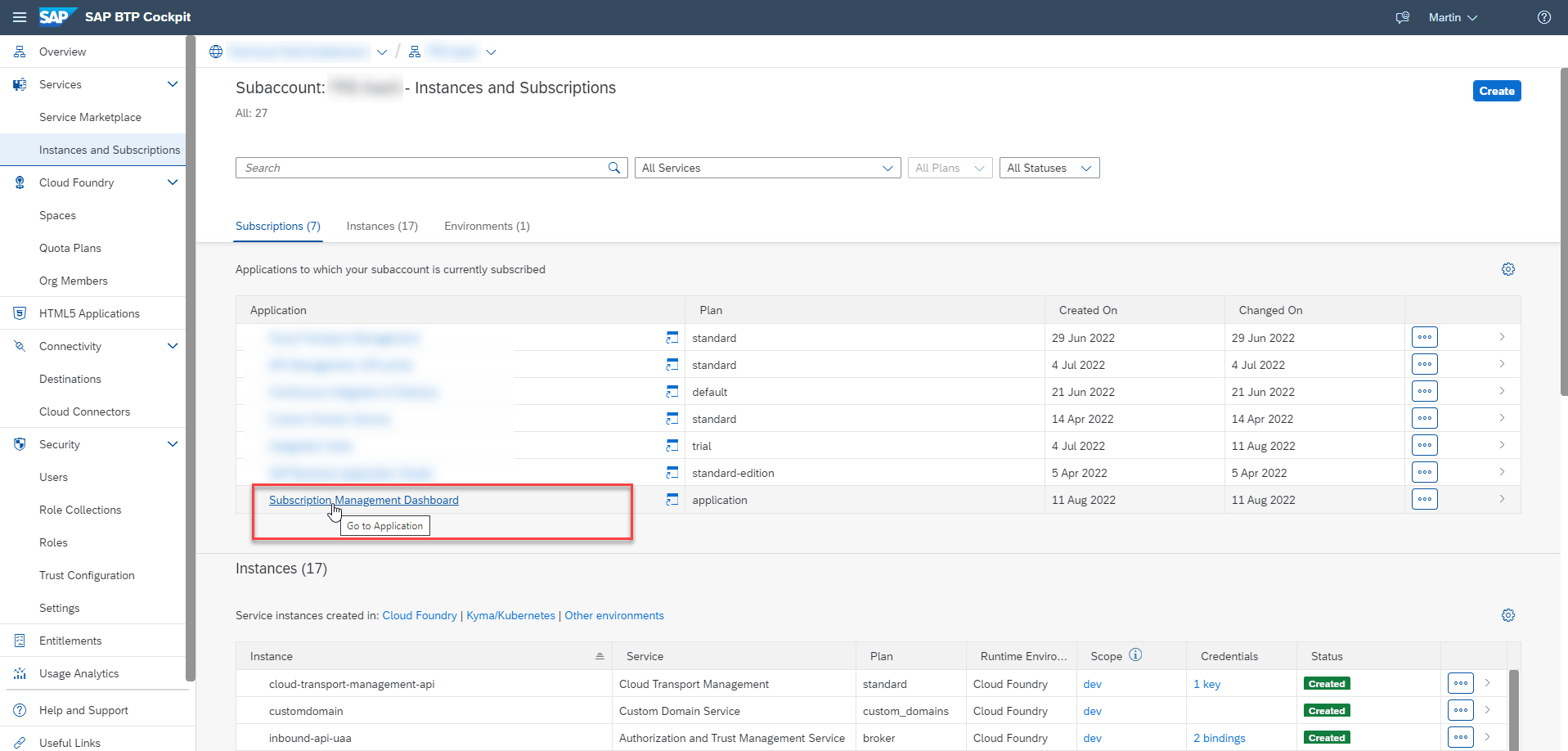
Task: Collapse the Services section
Action: click(x=173, y=84)
